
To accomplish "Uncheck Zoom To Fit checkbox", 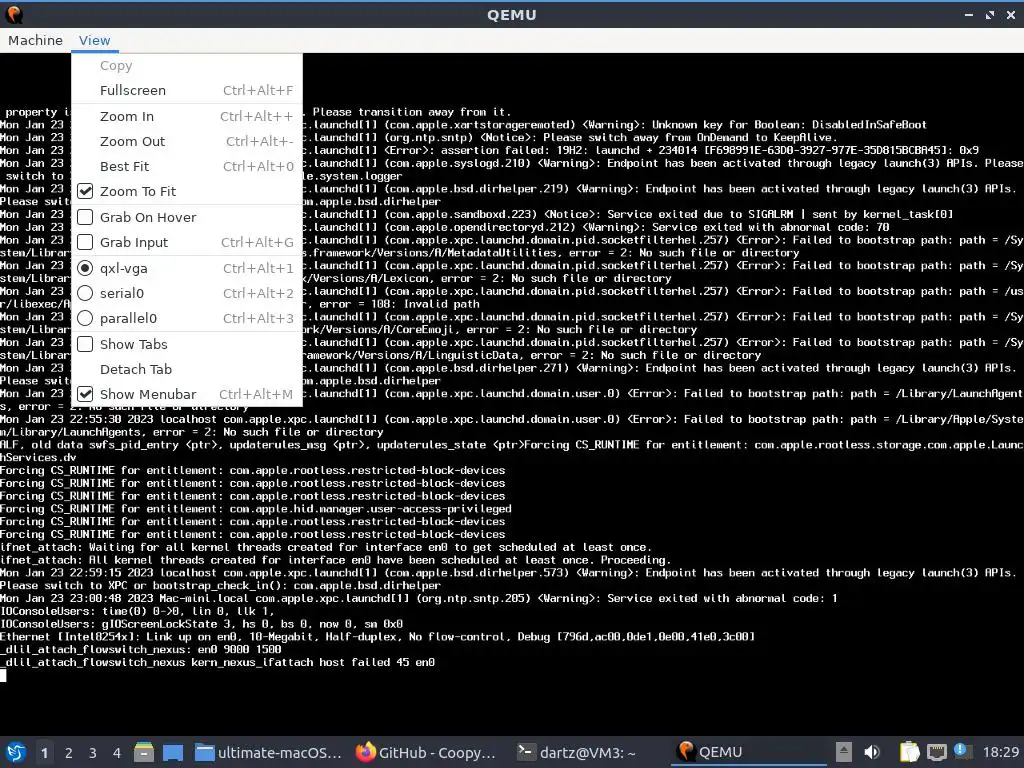I will point(85,191).
